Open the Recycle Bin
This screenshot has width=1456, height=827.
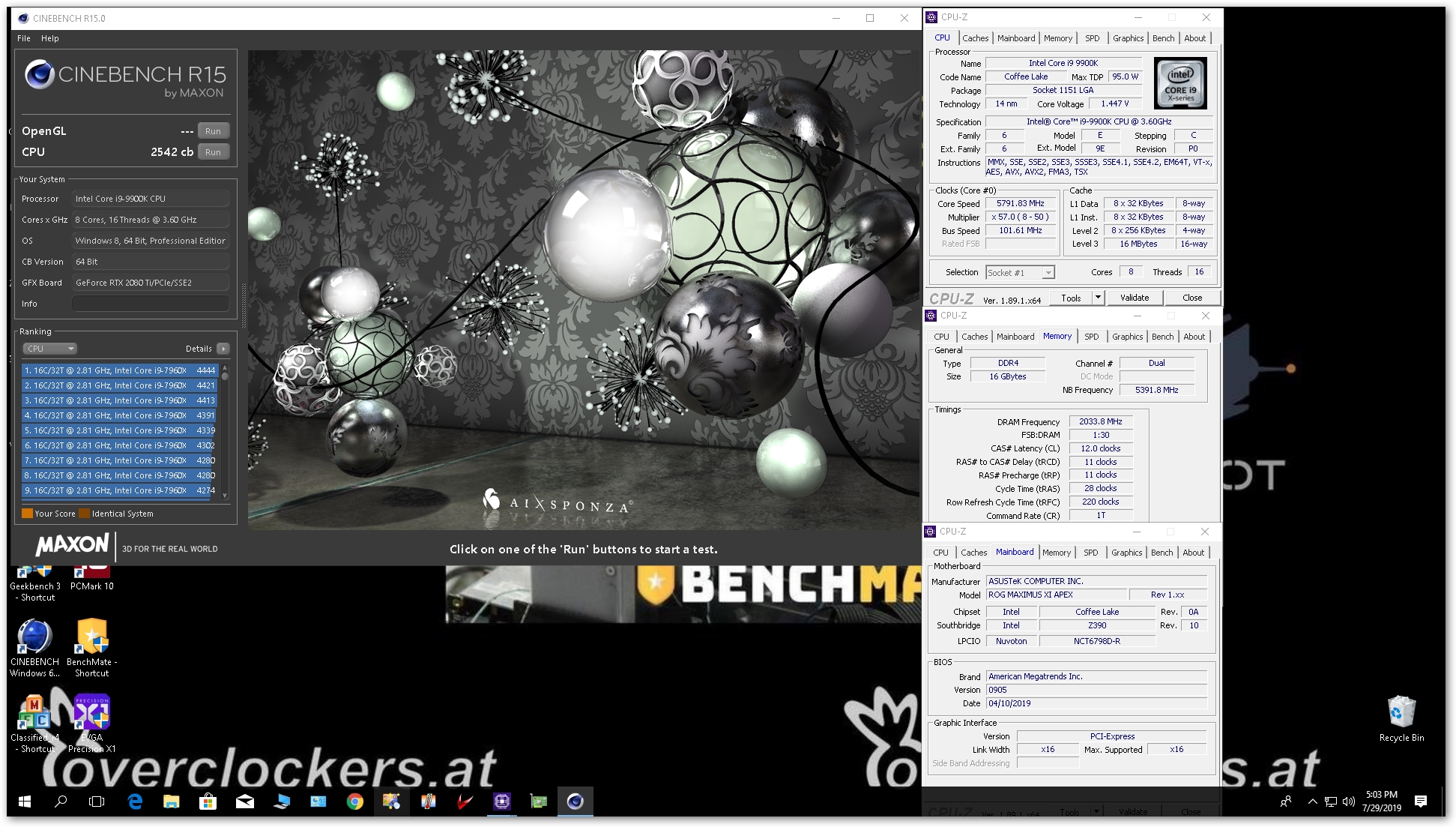coord(1401,718)
